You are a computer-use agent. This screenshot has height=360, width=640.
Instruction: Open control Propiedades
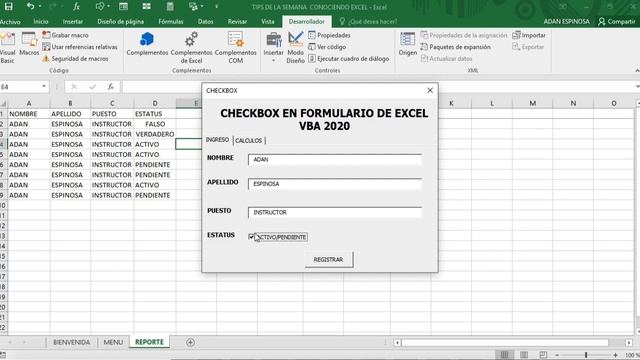tap(329, 35)
